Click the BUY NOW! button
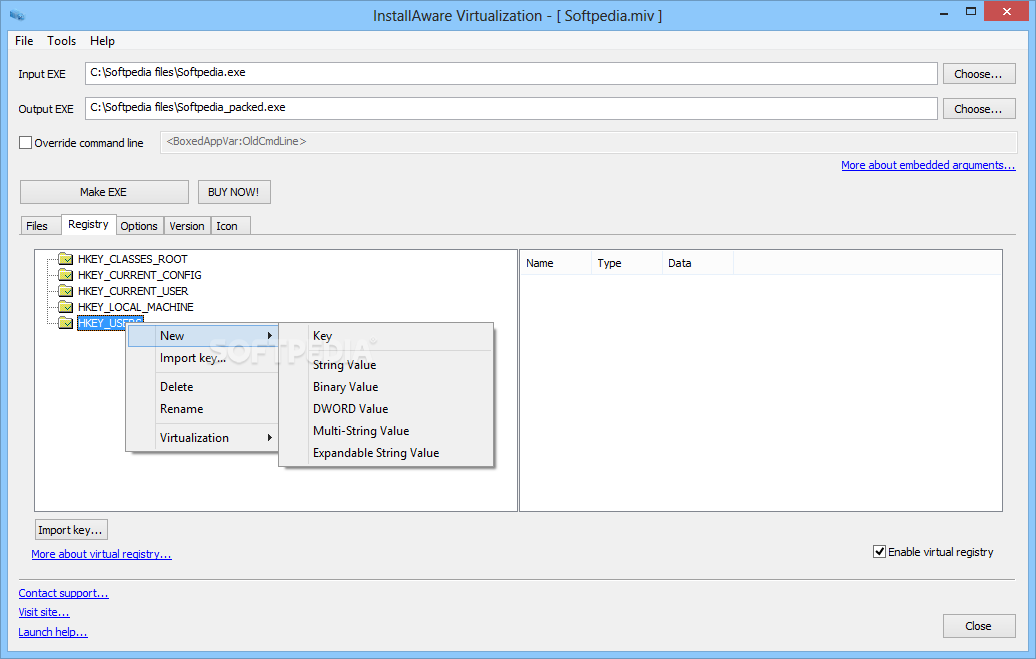Image resolution: width=1036 pixels, height=659 pixels. click(234, 192)
